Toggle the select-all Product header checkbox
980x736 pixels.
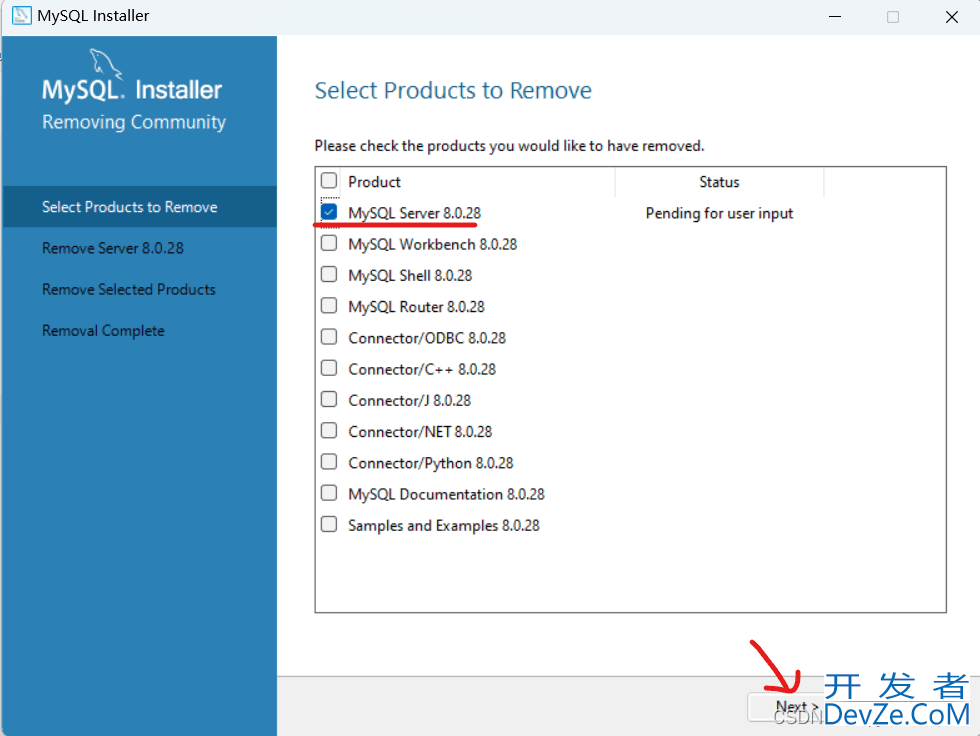click(x=329, y=181)
